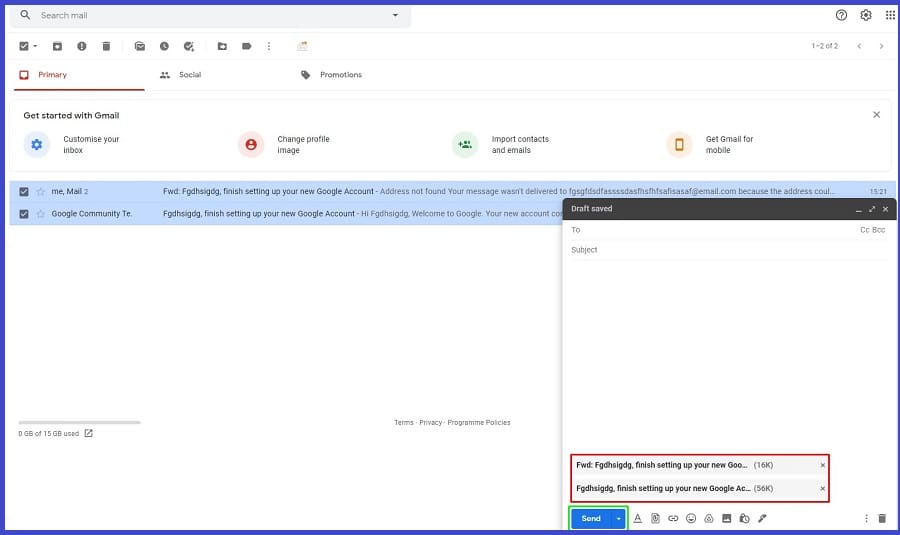Dismiss the Get started with Gmail panel

(x=876, y=115)
